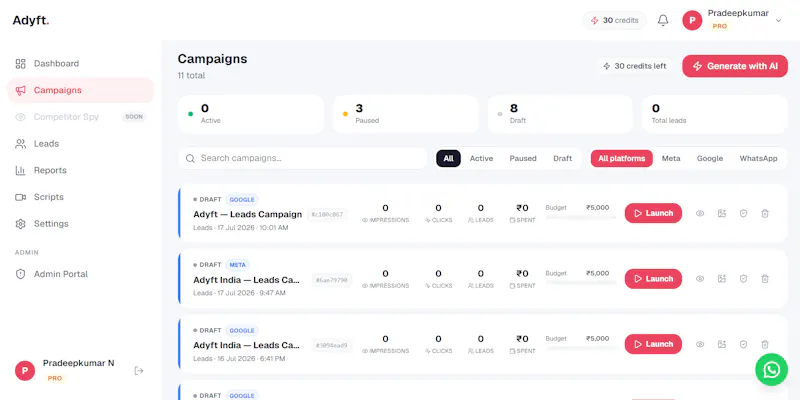Expand the Pradeepkumar account dropdown chevron
The image size is (800, 400).
click(x=779, y=20)
